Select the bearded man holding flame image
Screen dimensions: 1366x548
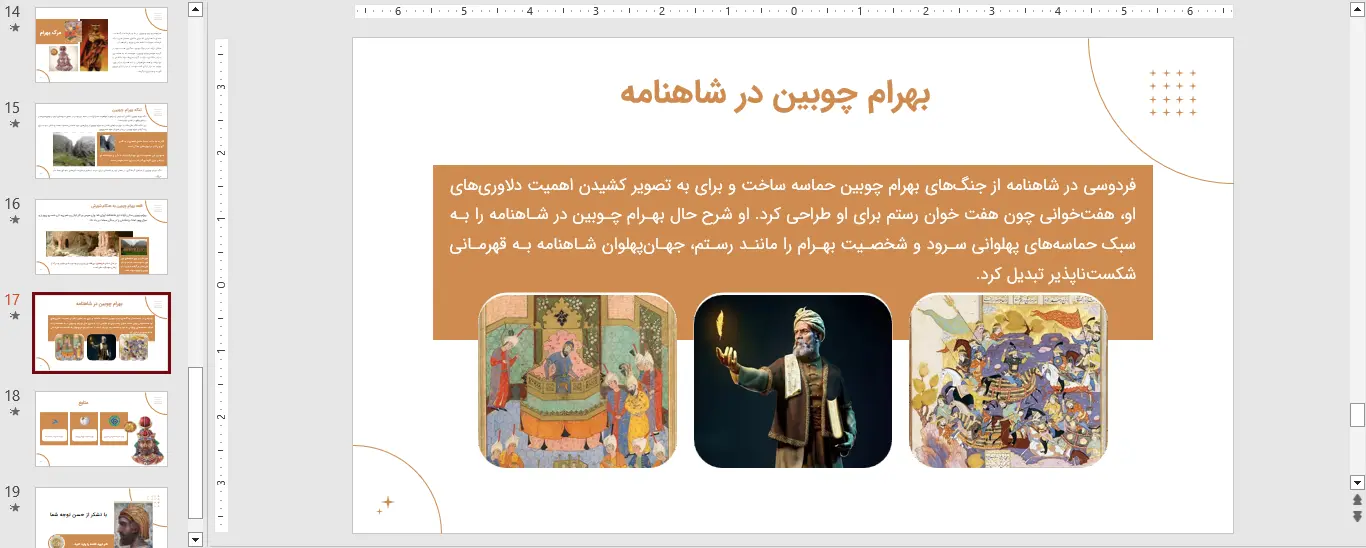coord(792,381)
